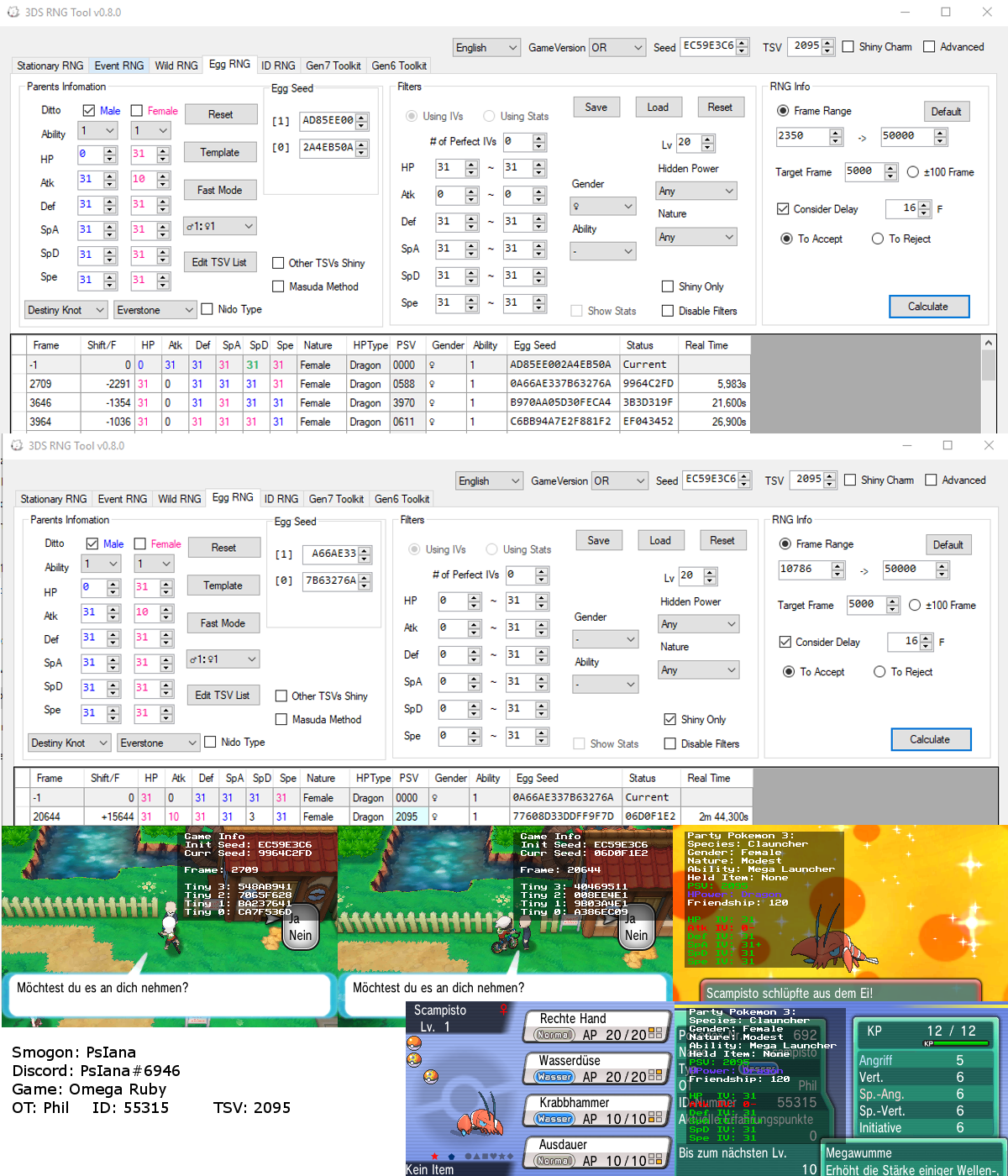Screen dimensions: 1008x1176
Task: Click Fast Mode button in the bottom window
Action: click(223, 623)
